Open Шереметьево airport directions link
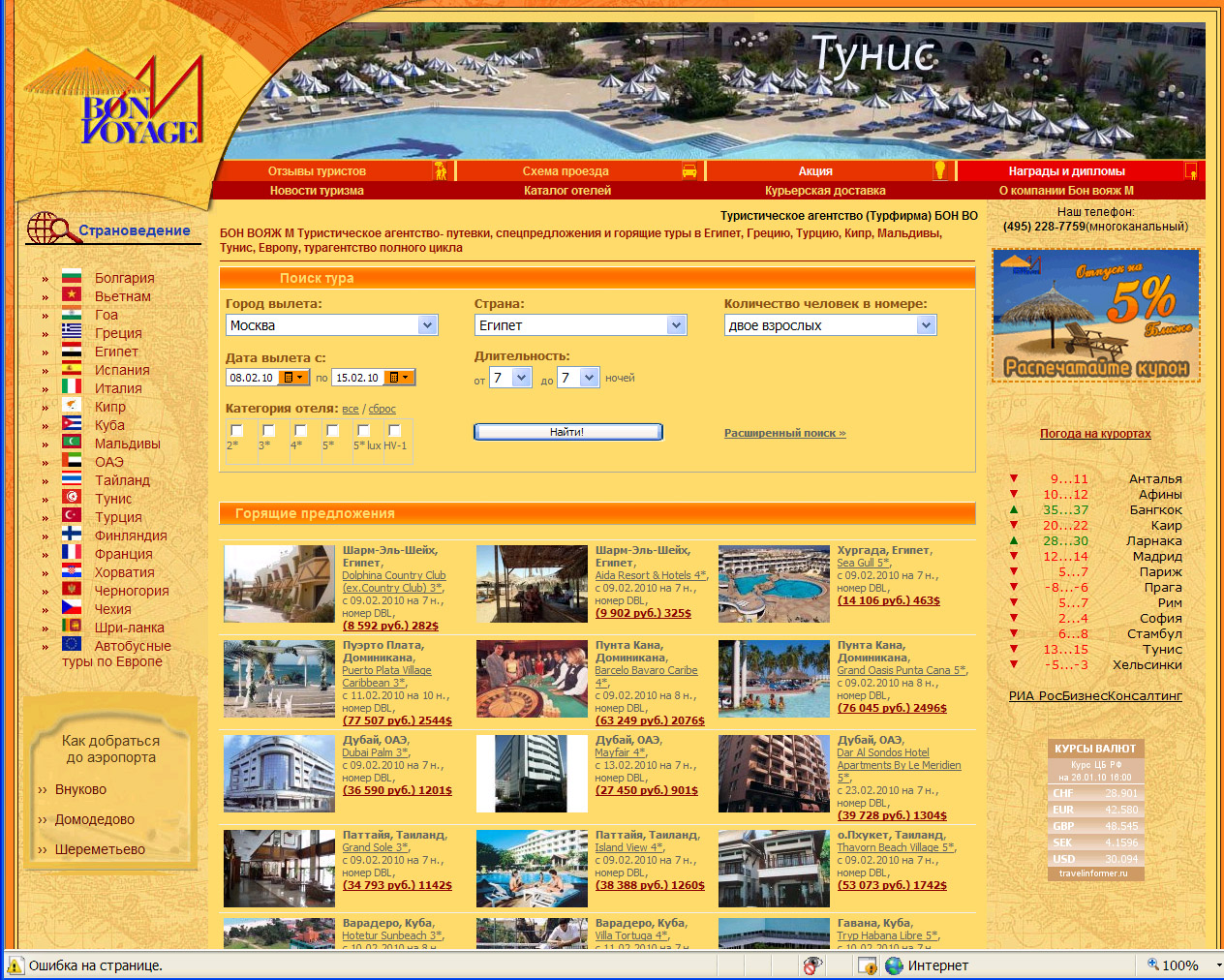Image resolution: width=1224 pixels, height=980 pixels. pyautogui.click(x=100, y=849)
